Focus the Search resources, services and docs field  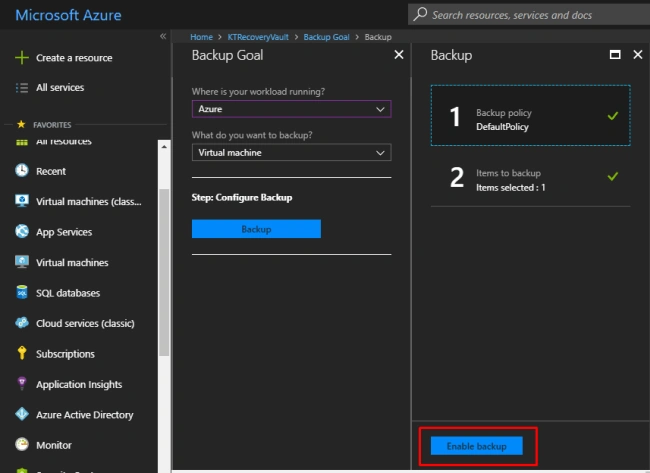[x=529, y=15]
